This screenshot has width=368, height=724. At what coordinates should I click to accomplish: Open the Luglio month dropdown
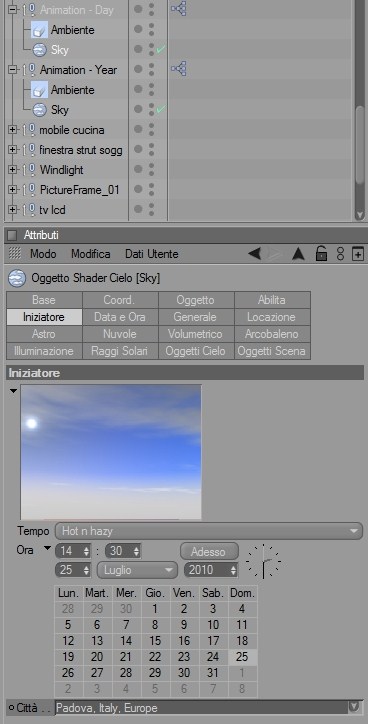(x=137, y=570)
